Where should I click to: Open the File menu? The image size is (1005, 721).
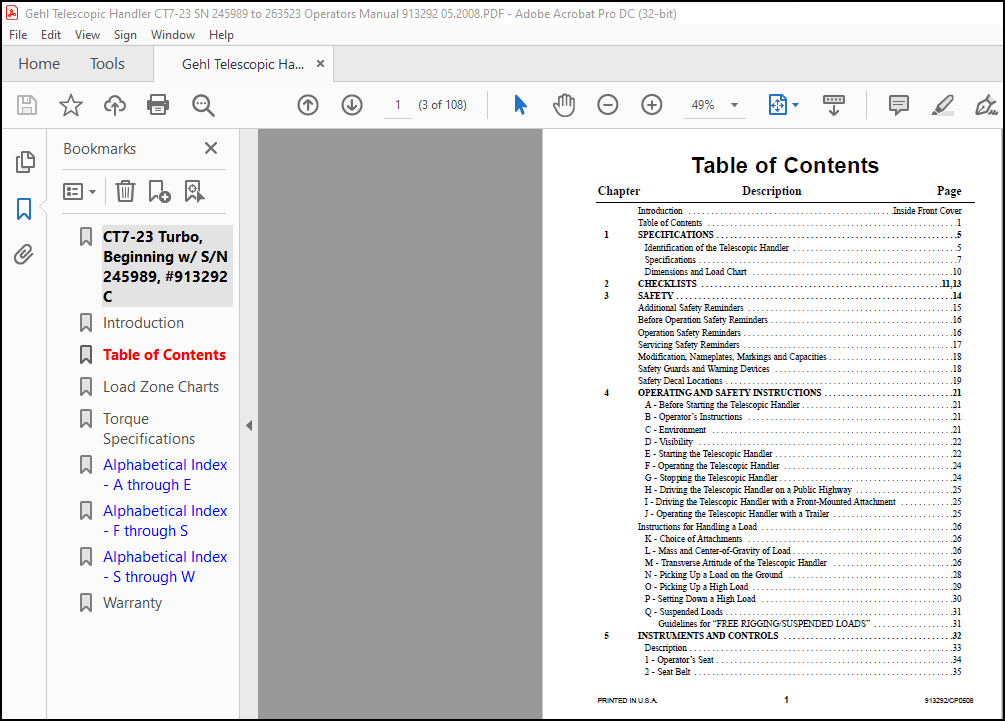[18, 35]
